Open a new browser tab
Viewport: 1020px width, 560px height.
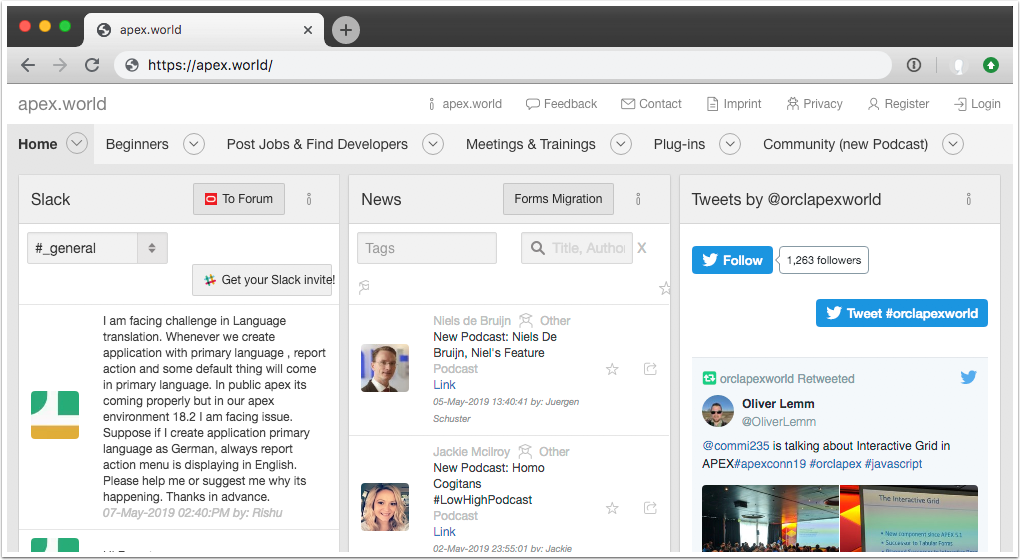pos(346,30)
